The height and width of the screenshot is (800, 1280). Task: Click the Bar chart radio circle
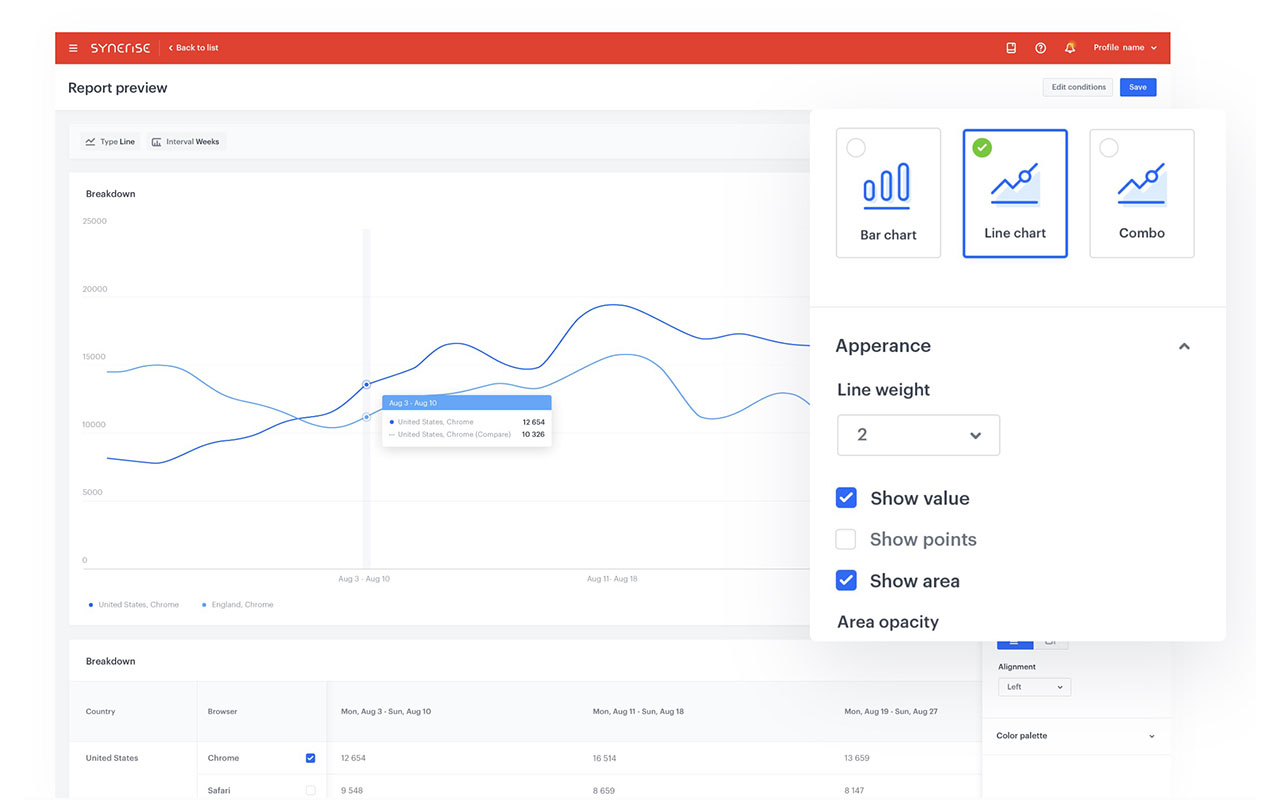click(x=856, y=148)
